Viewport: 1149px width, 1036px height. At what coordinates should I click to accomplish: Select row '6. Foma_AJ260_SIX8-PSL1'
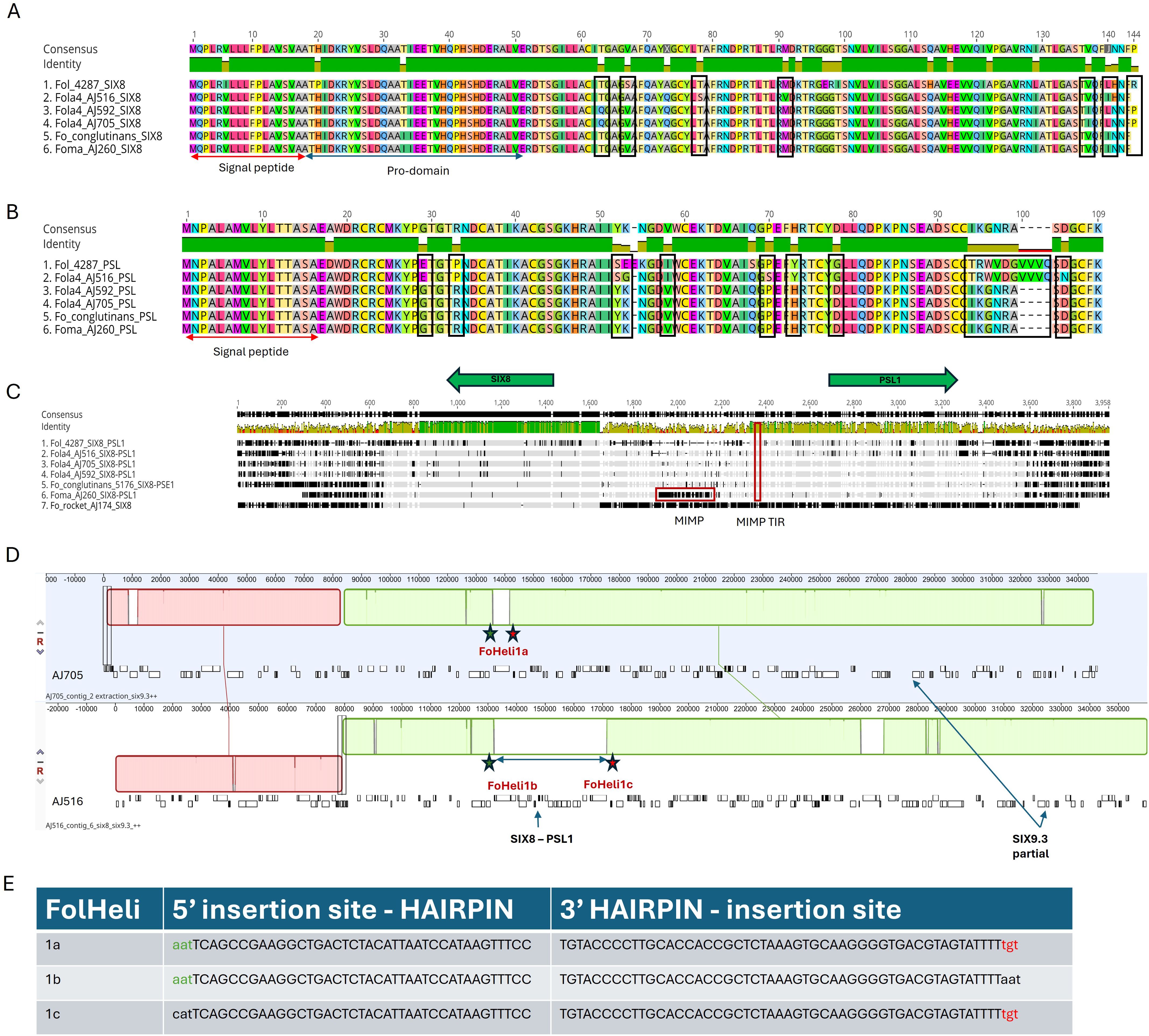pos(575,495)
